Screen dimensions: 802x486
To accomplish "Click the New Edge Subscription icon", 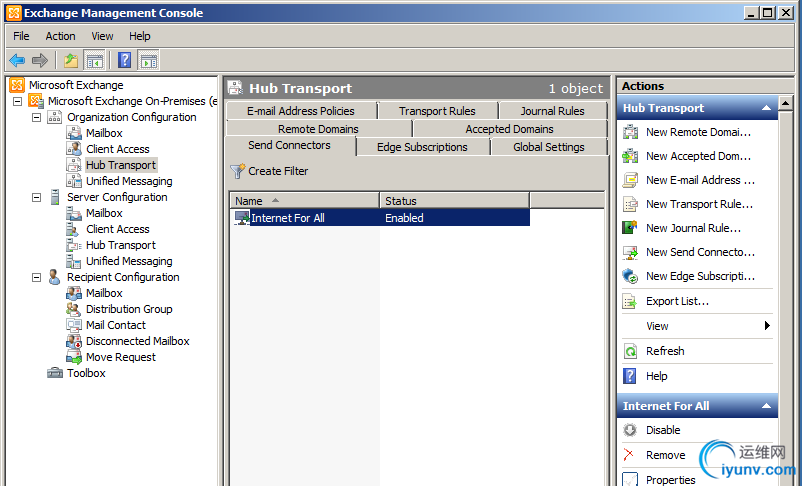I will click(x=630, y=276).
